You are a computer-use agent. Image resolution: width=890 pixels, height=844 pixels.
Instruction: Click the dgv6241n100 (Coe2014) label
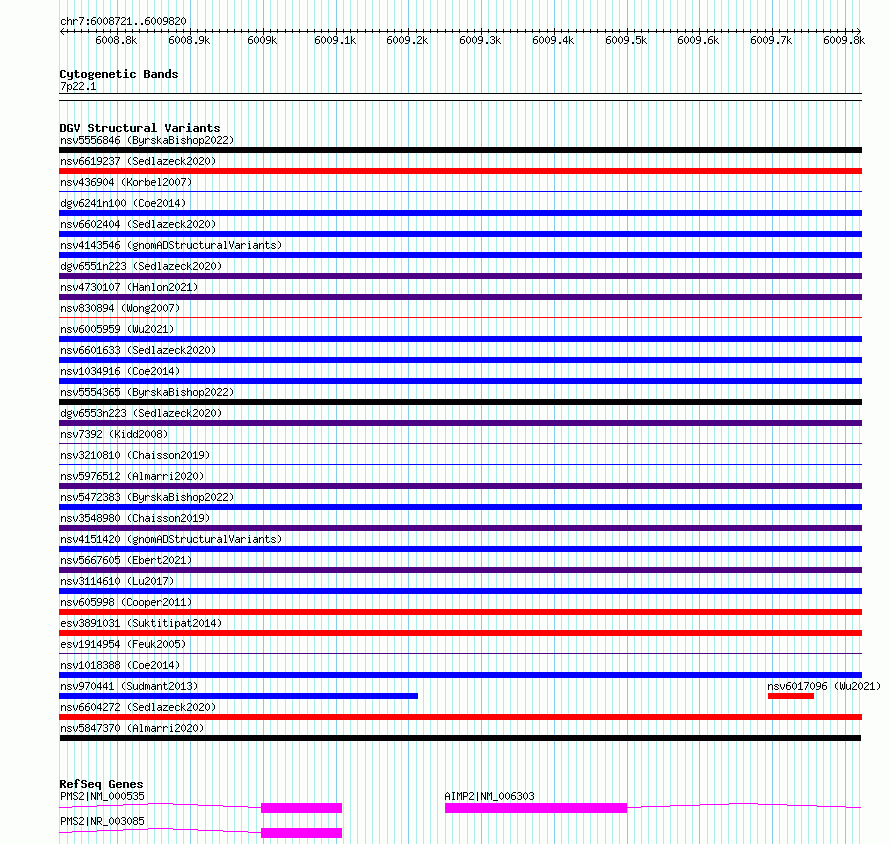pos(123,203)
